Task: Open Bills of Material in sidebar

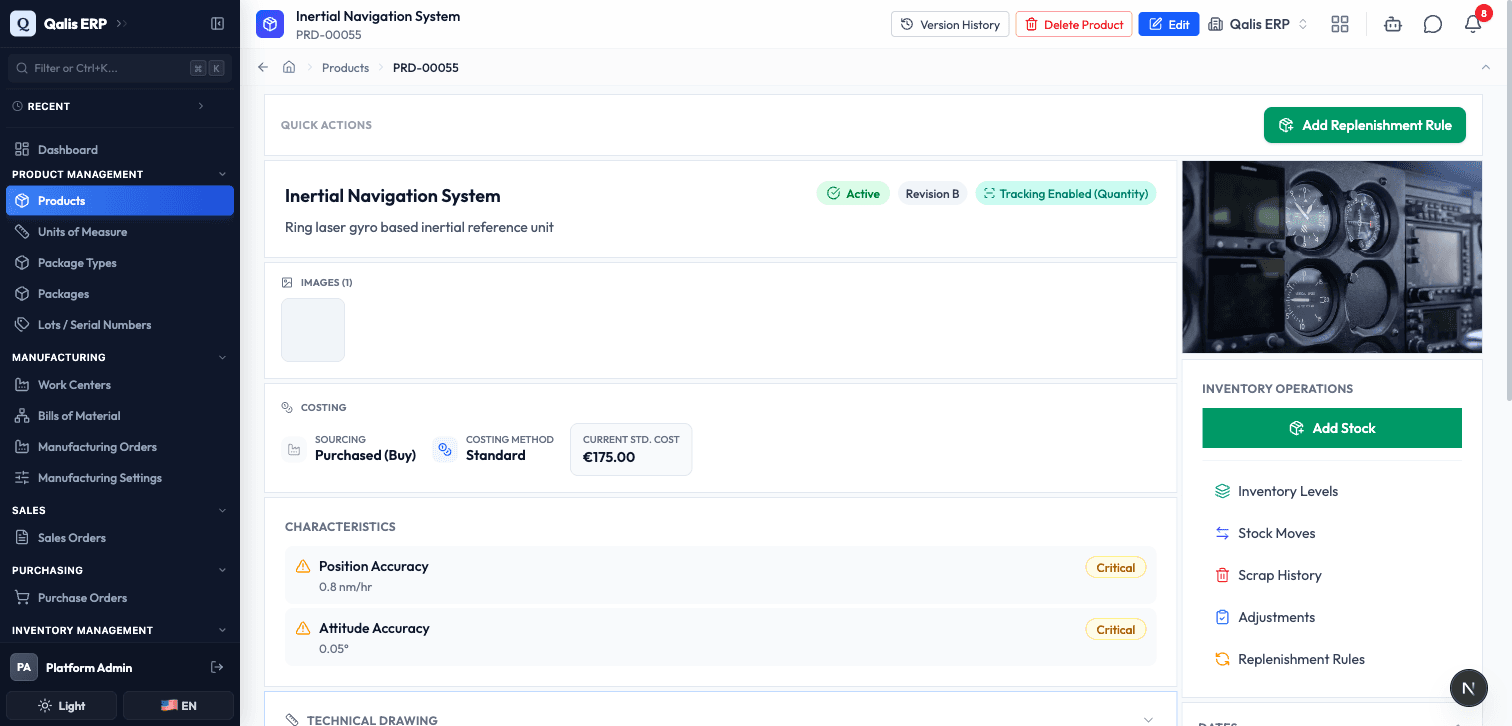Action: [x=120, y=416]
